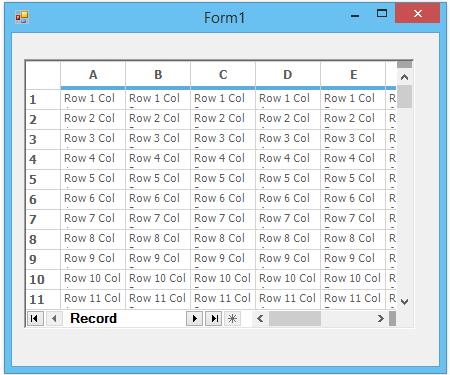Click vertical scrollbar down arrow
Image resolution: width=450 pixels, height=375 pixels.
click(404, 302)
